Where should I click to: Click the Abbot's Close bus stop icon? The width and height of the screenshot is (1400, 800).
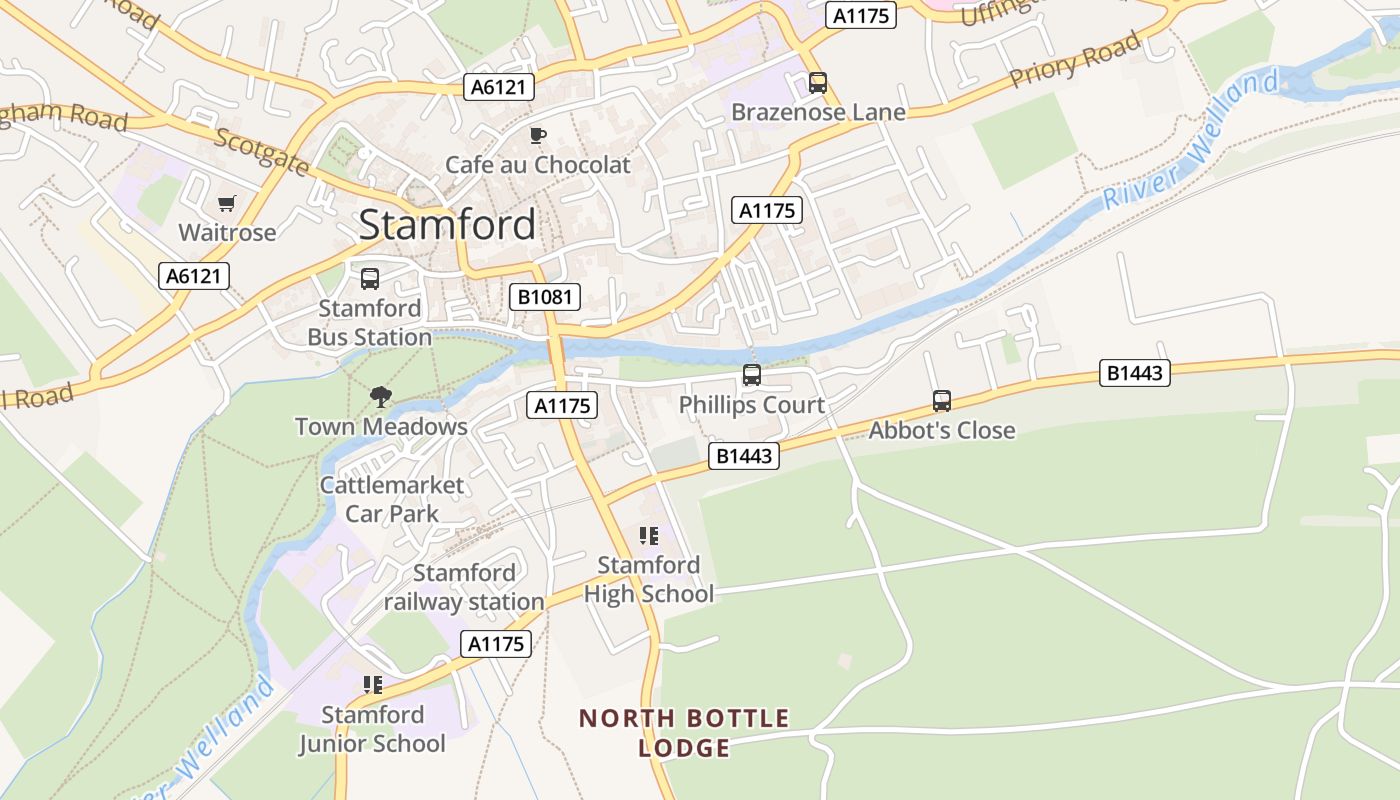942,401
